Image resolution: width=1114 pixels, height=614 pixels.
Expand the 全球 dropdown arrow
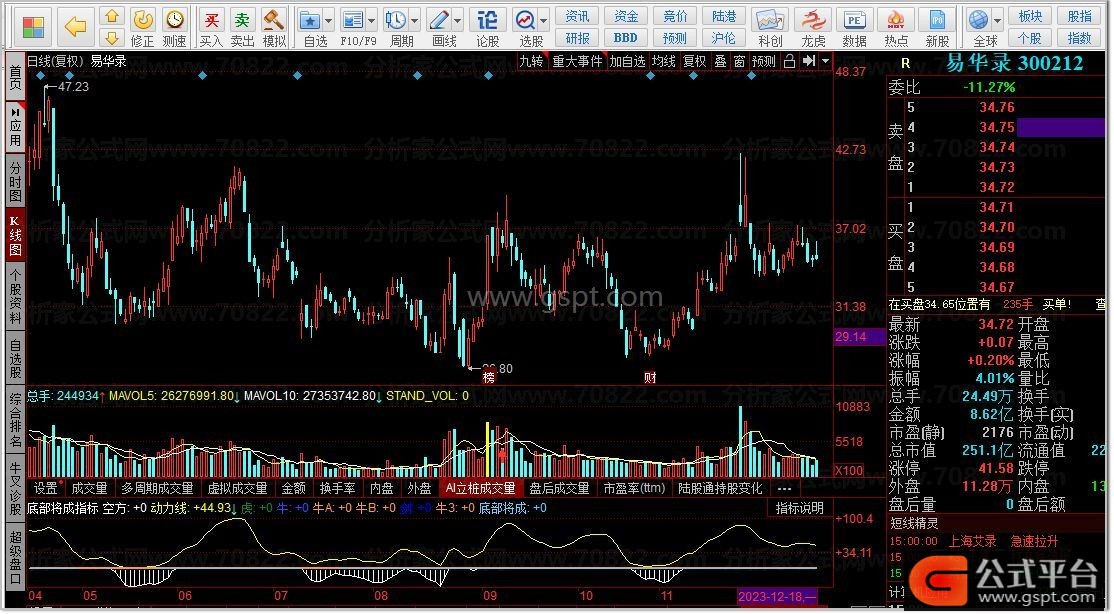pyautogui.click(x=997, y=21)
